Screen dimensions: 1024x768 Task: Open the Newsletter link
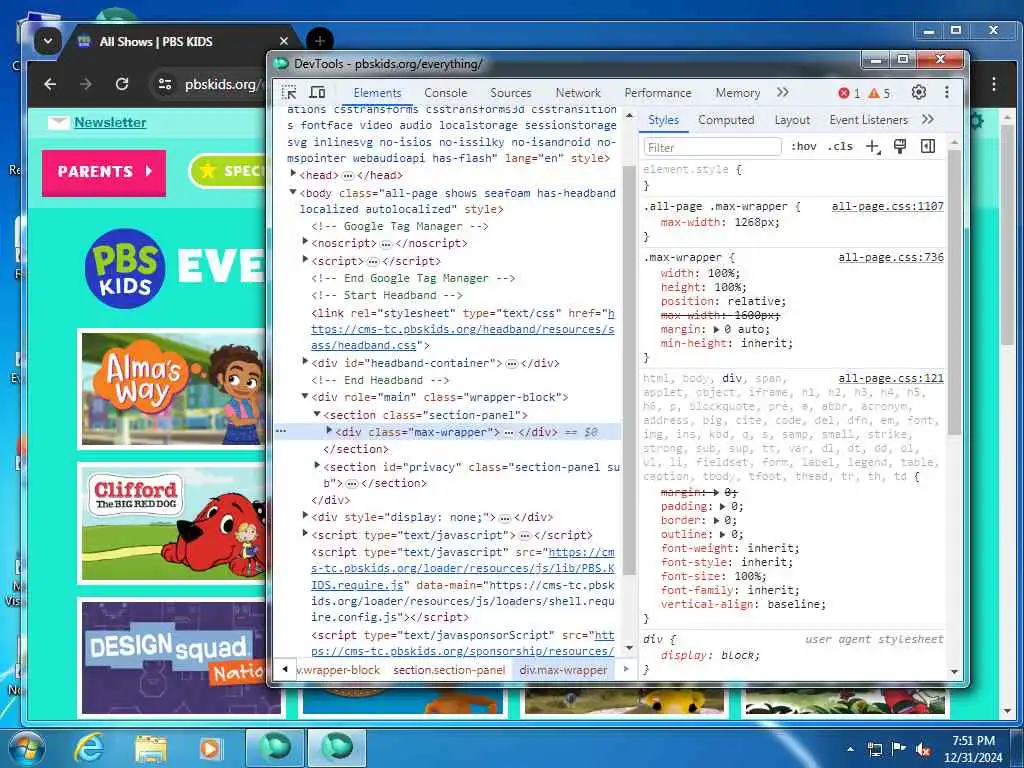pos(110,122)
